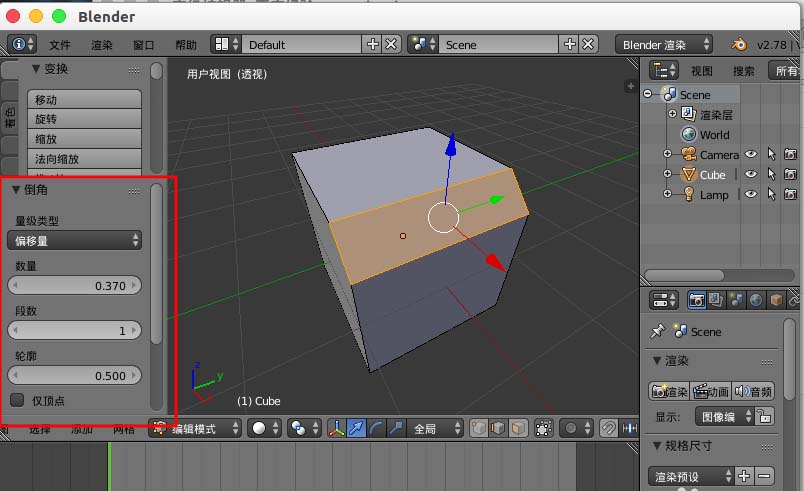Open the scene browser icon
Screen dimensions: 804x491
(424, 45)
